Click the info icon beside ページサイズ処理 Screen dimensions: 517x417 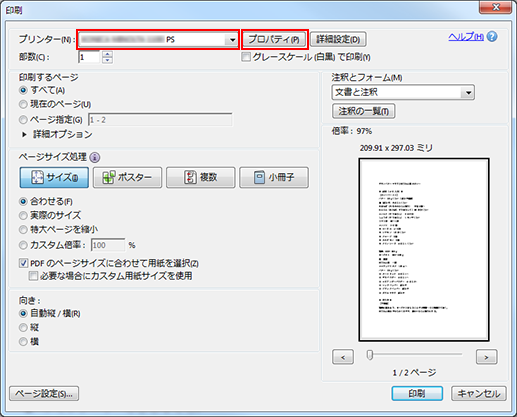tap(95, 157)
